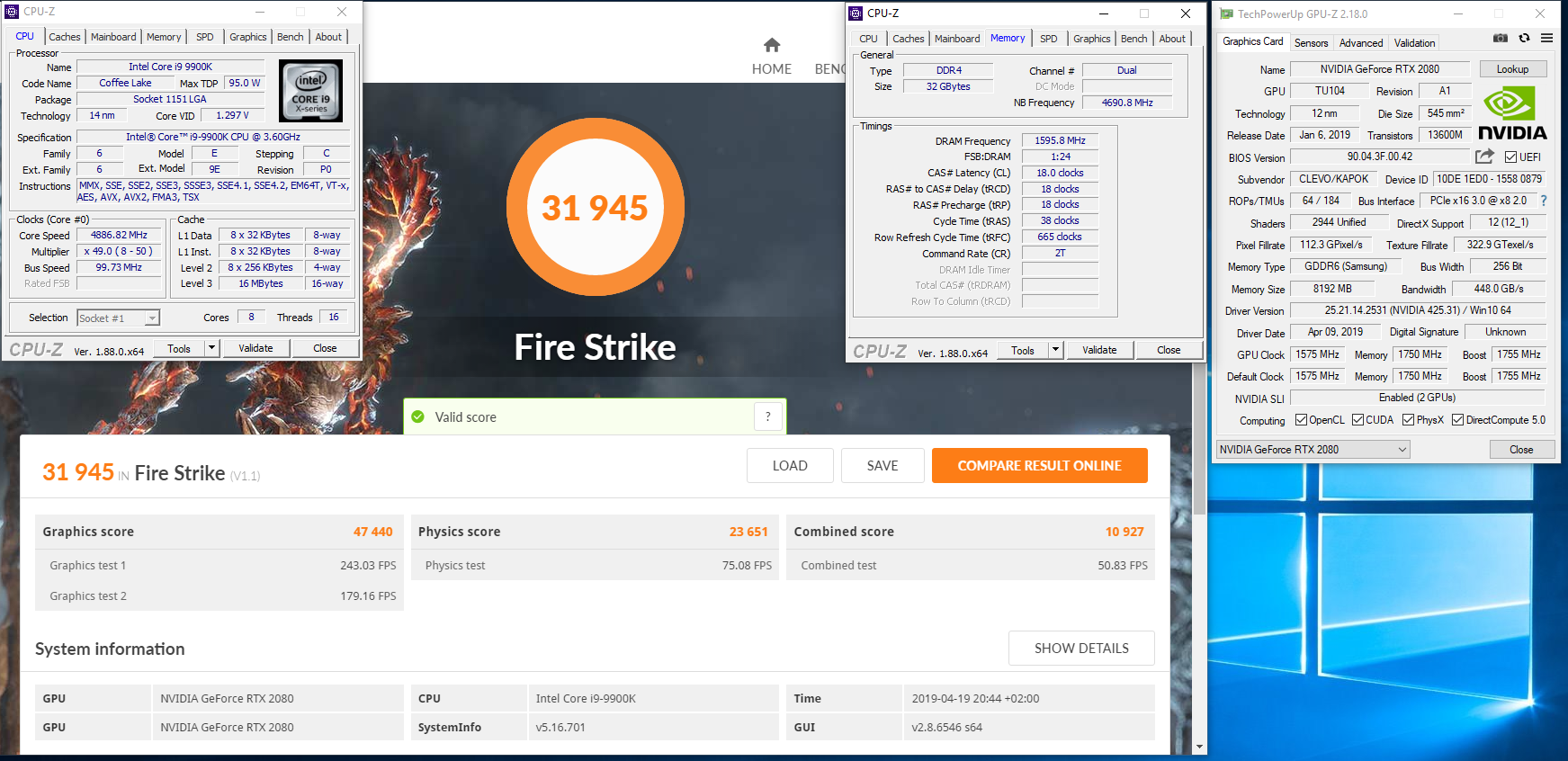1568x761 pixels.
Task: Open Bench tab in CPU-Z Memory window
Action: 1133,39
